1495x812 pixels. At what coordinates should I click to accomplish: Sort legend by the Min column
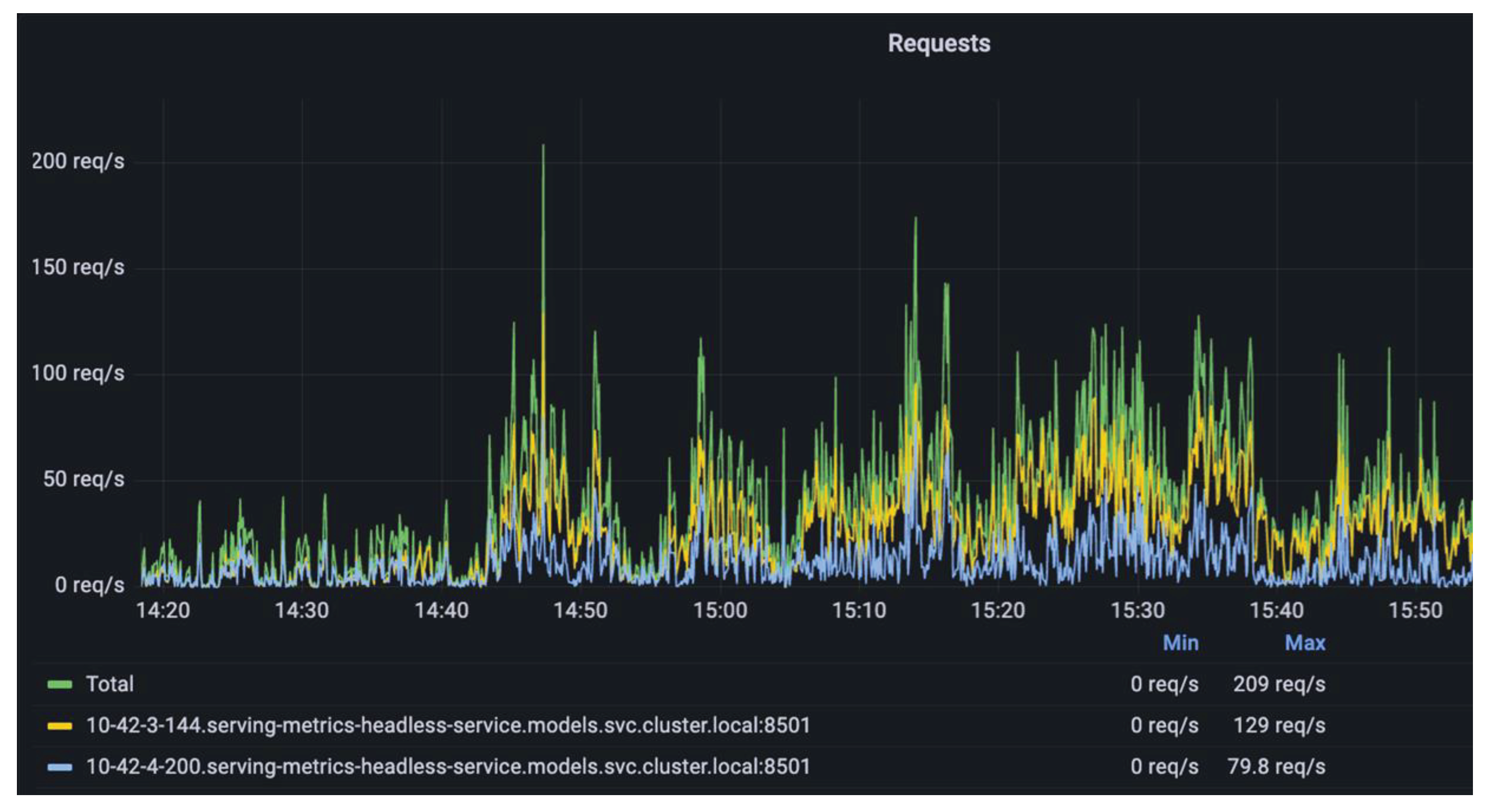click(1182, 643)
